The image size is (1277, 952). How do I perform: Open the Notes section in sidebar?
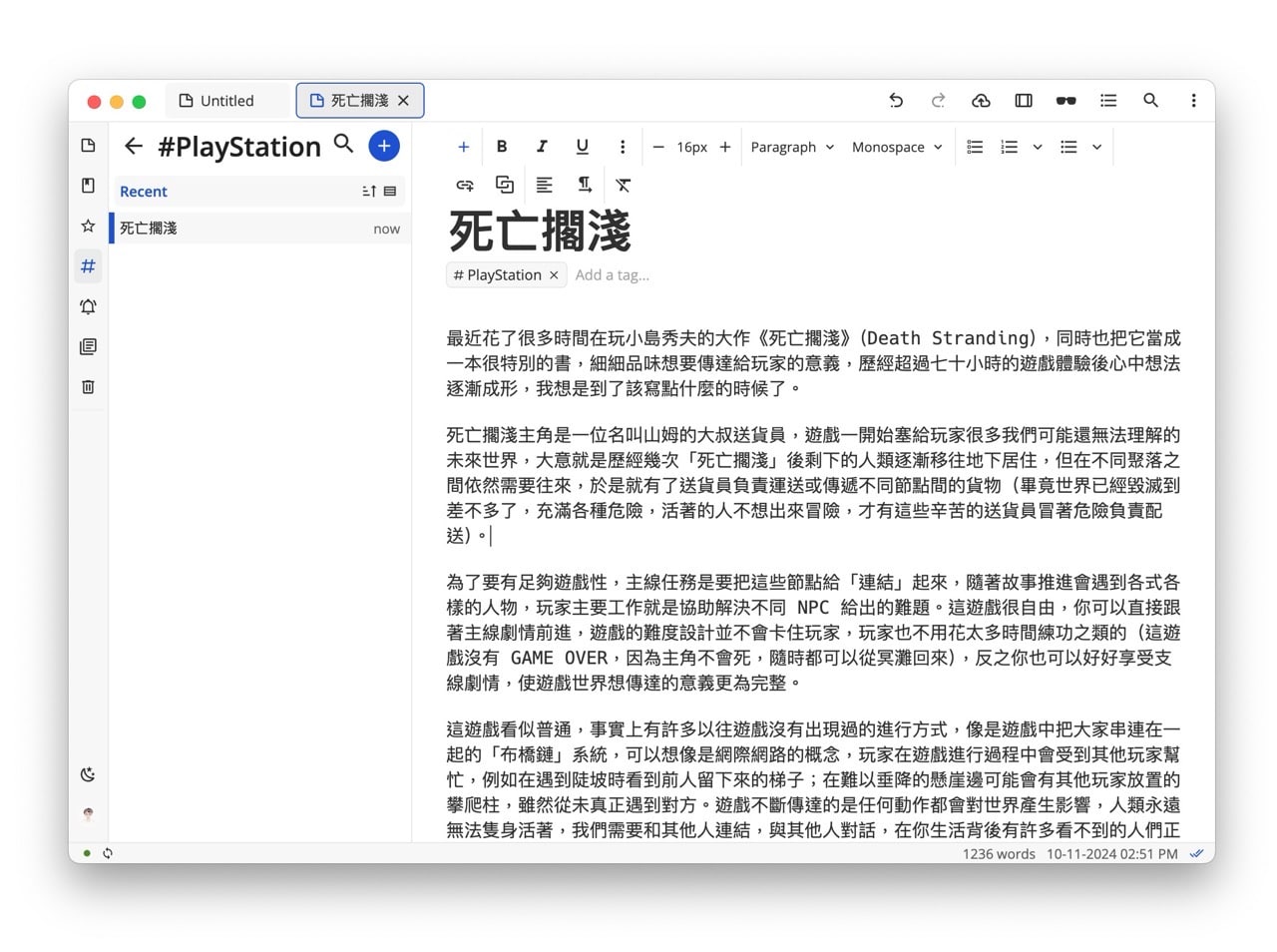click(x=88, y=146)
